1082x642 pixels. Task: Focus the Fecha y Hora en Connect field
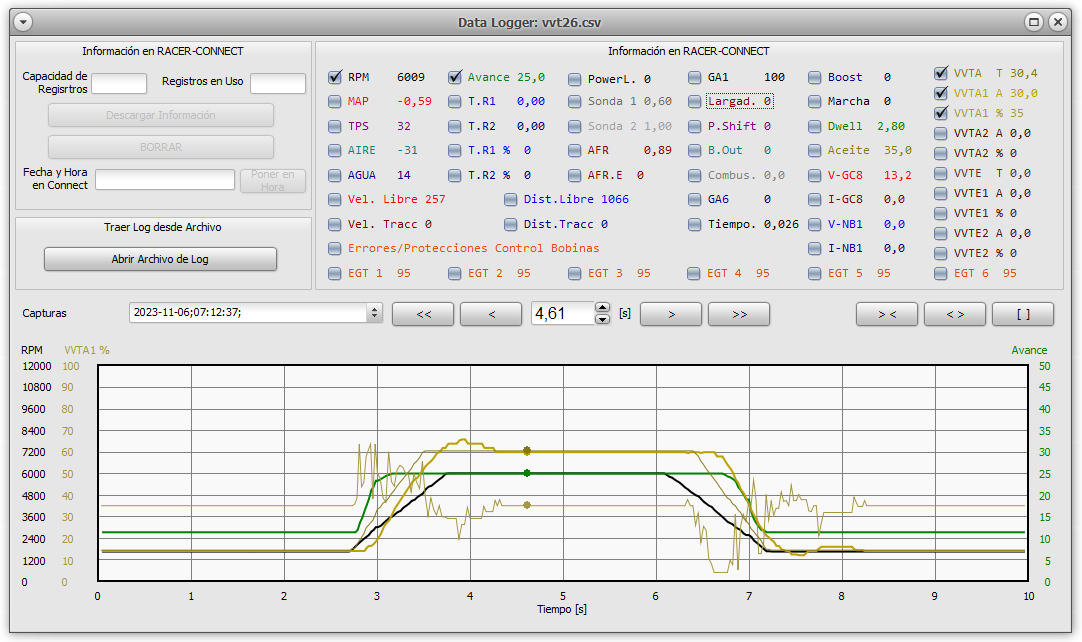pyautogui.click(x=165, y=180)
